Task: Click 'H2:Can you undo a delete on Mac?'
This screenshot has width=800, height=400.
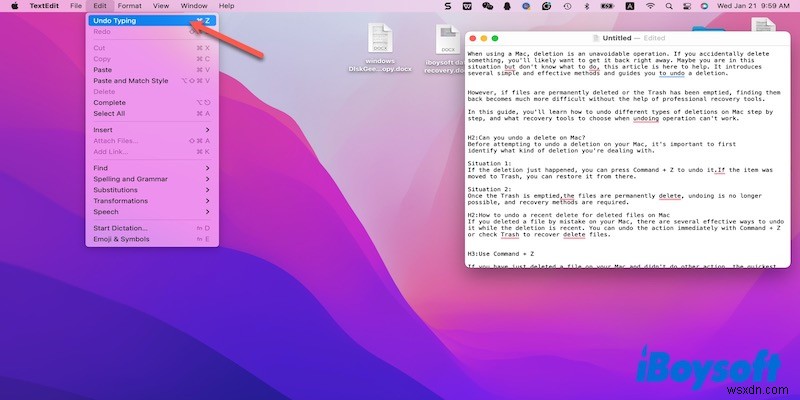Action: pyautogui.click(x=526, y=138)
